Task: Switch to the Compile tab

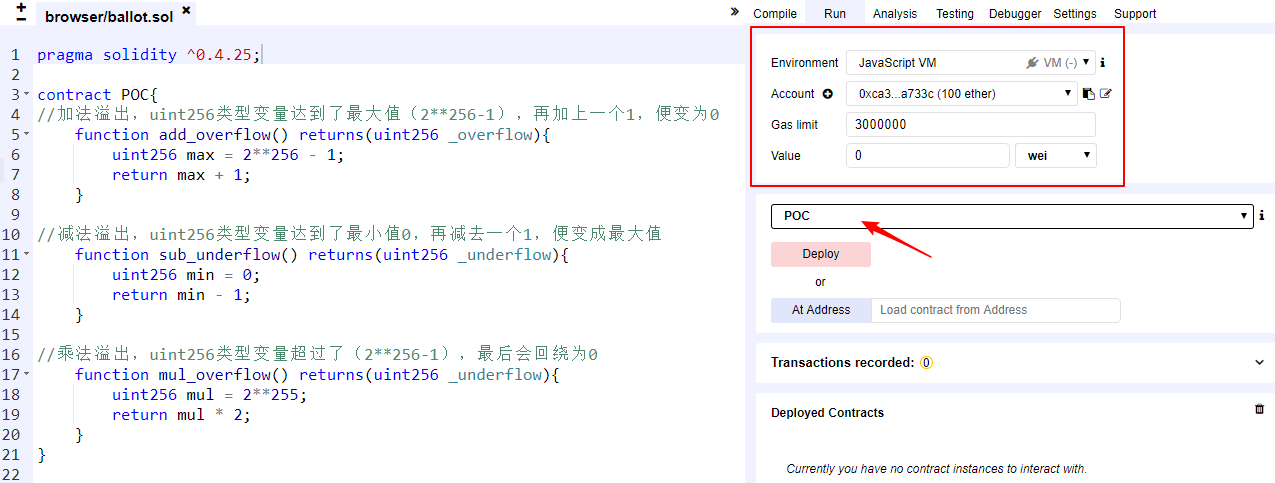Action: coord(775,14)
